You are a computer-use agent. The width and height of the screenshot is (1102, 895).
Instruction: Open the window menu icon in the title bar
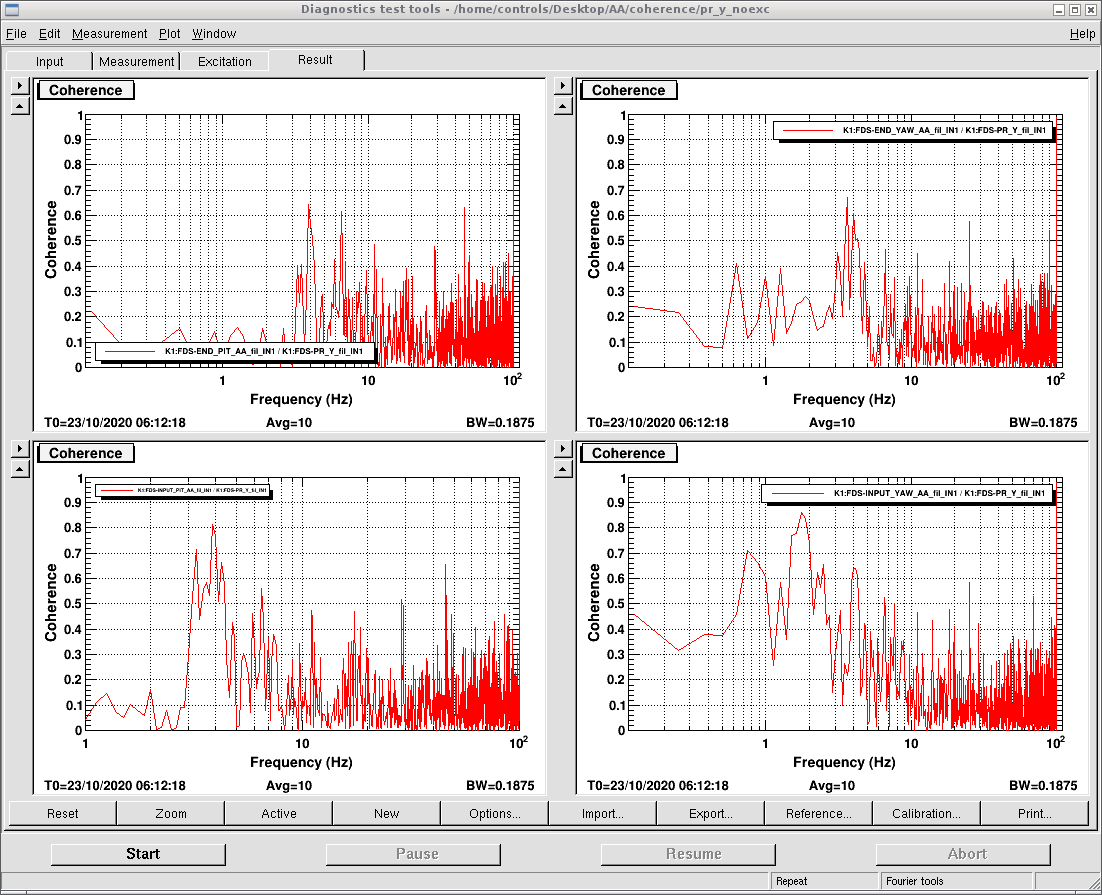tap(11, 10)
